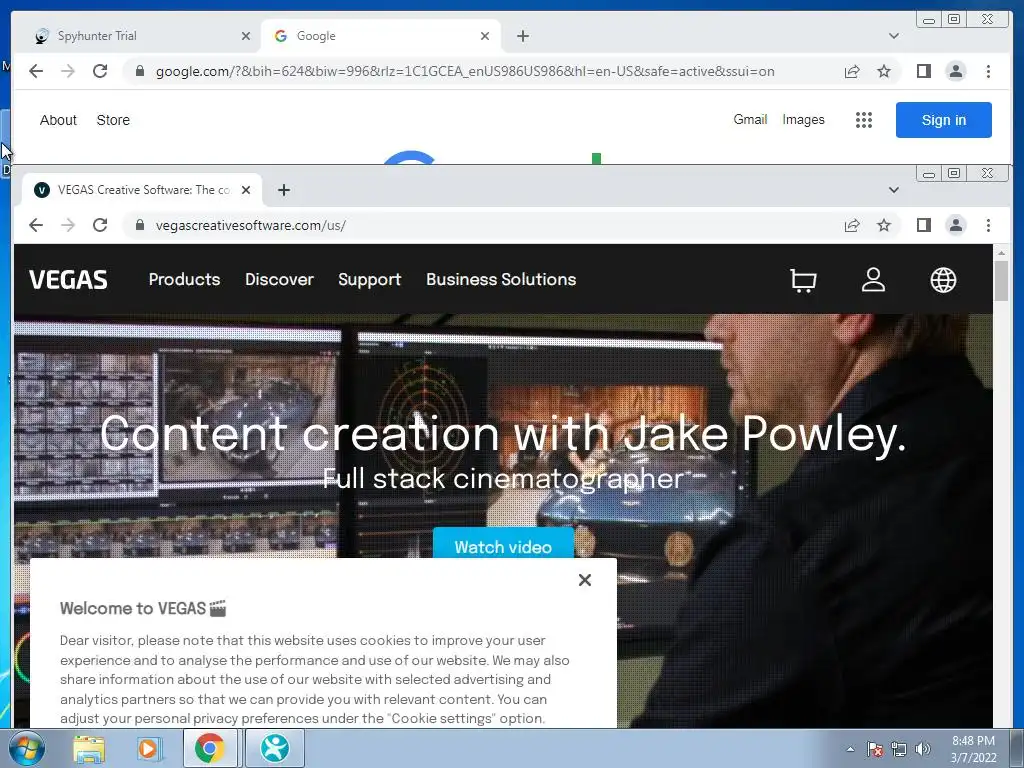This screenshot has height=768, width=1024.
Task: Open the Gmail link on Google
Action: 750,120
